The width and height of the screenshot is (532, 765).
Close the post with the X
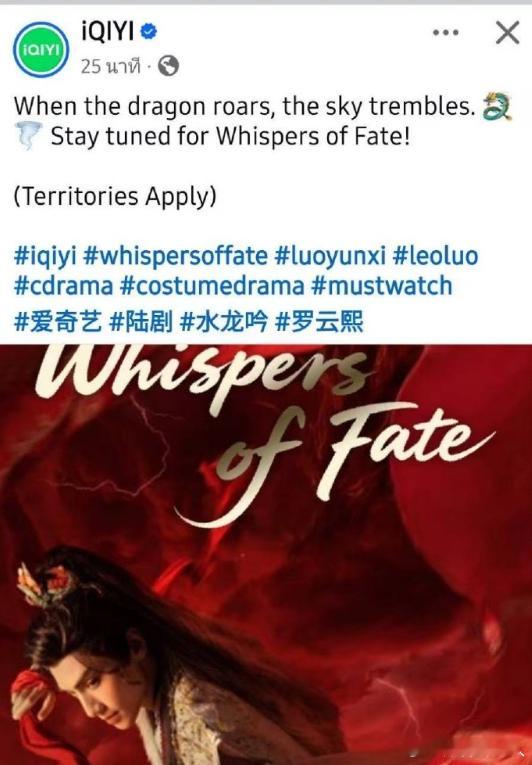(x=508, y=33)
